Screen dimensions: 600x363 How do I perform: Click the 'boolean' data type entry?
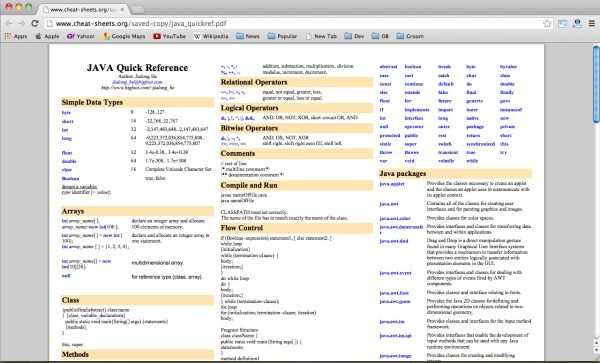[x=70, y=179]
